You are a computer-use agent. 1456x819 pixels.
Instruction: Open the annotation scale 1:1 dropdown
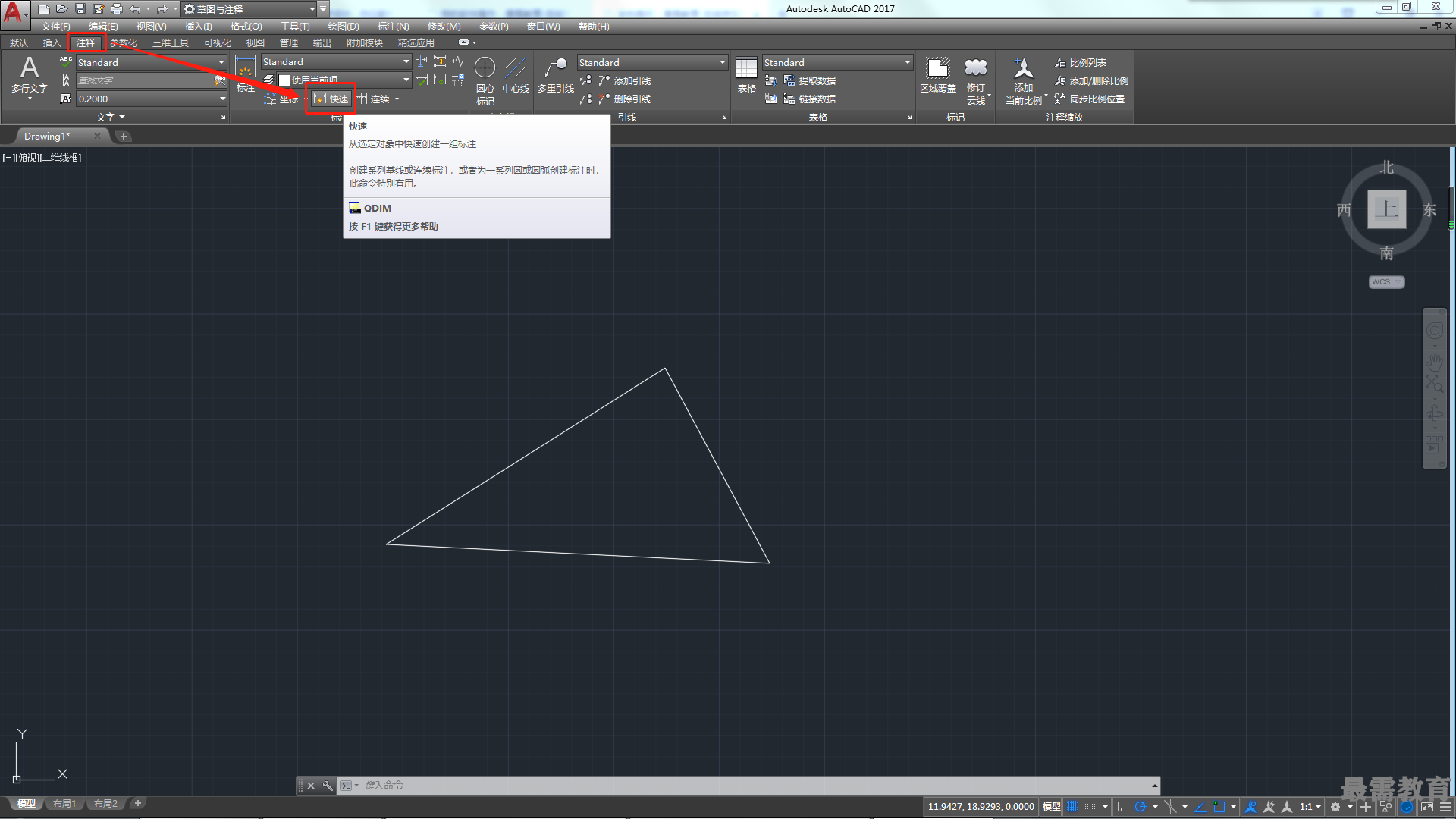coord(1310,807)
